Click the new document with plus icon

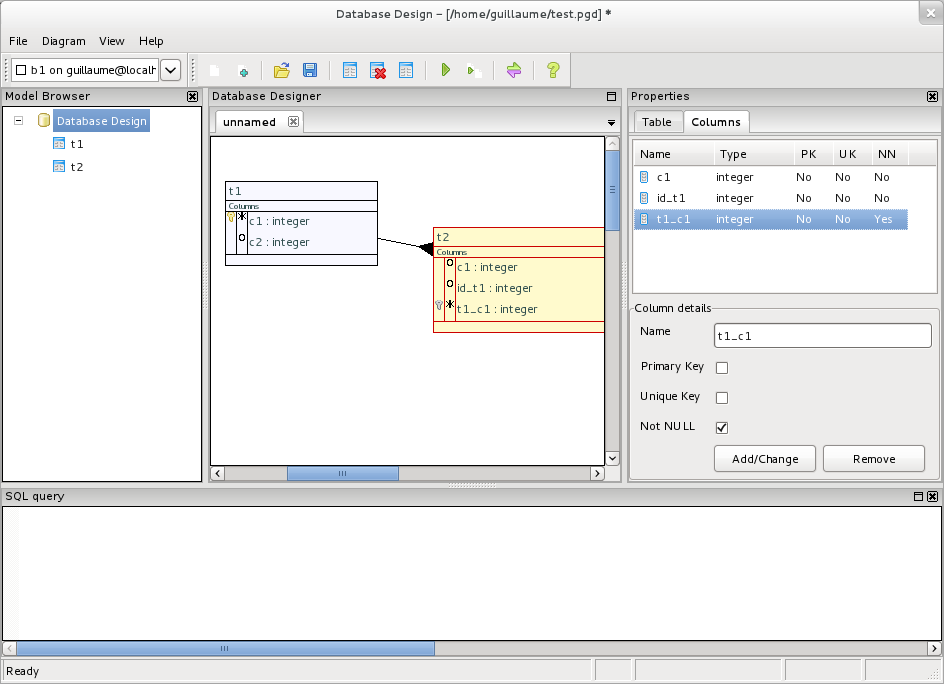pyautogui.click(x=242, y=71)
